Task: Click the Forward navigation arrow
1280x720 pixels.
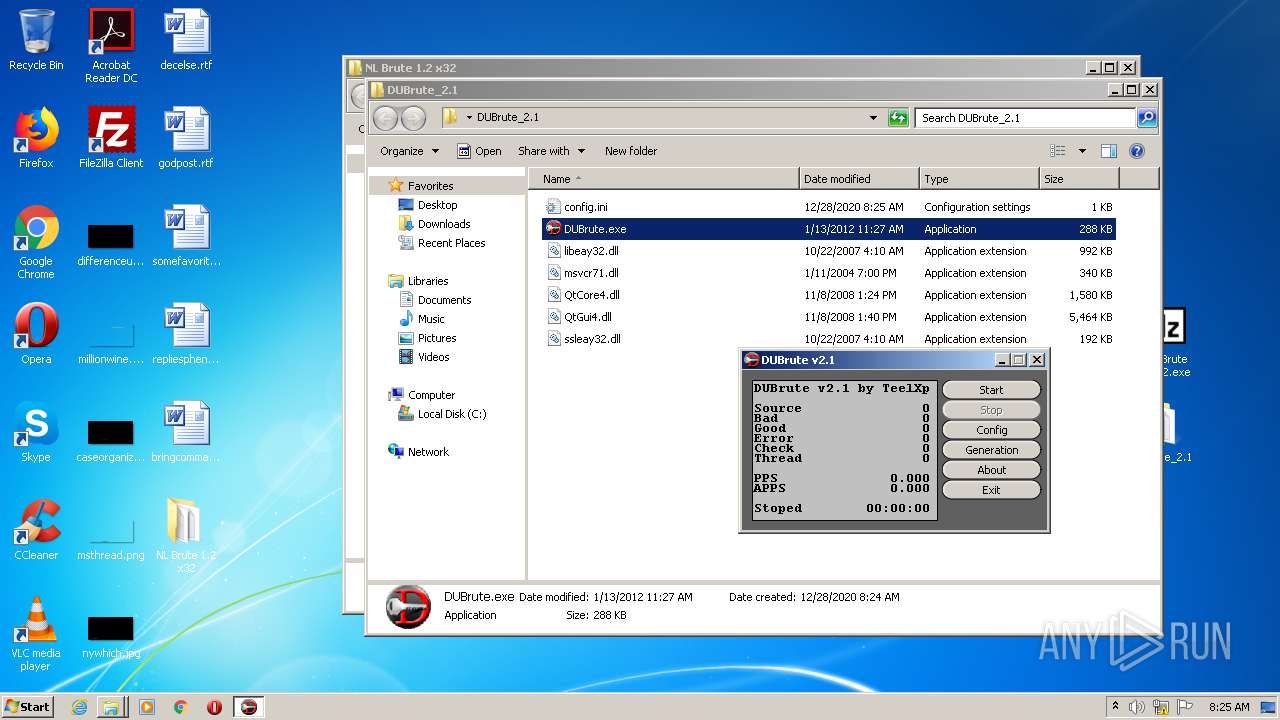Action: (x=413, y=118)
